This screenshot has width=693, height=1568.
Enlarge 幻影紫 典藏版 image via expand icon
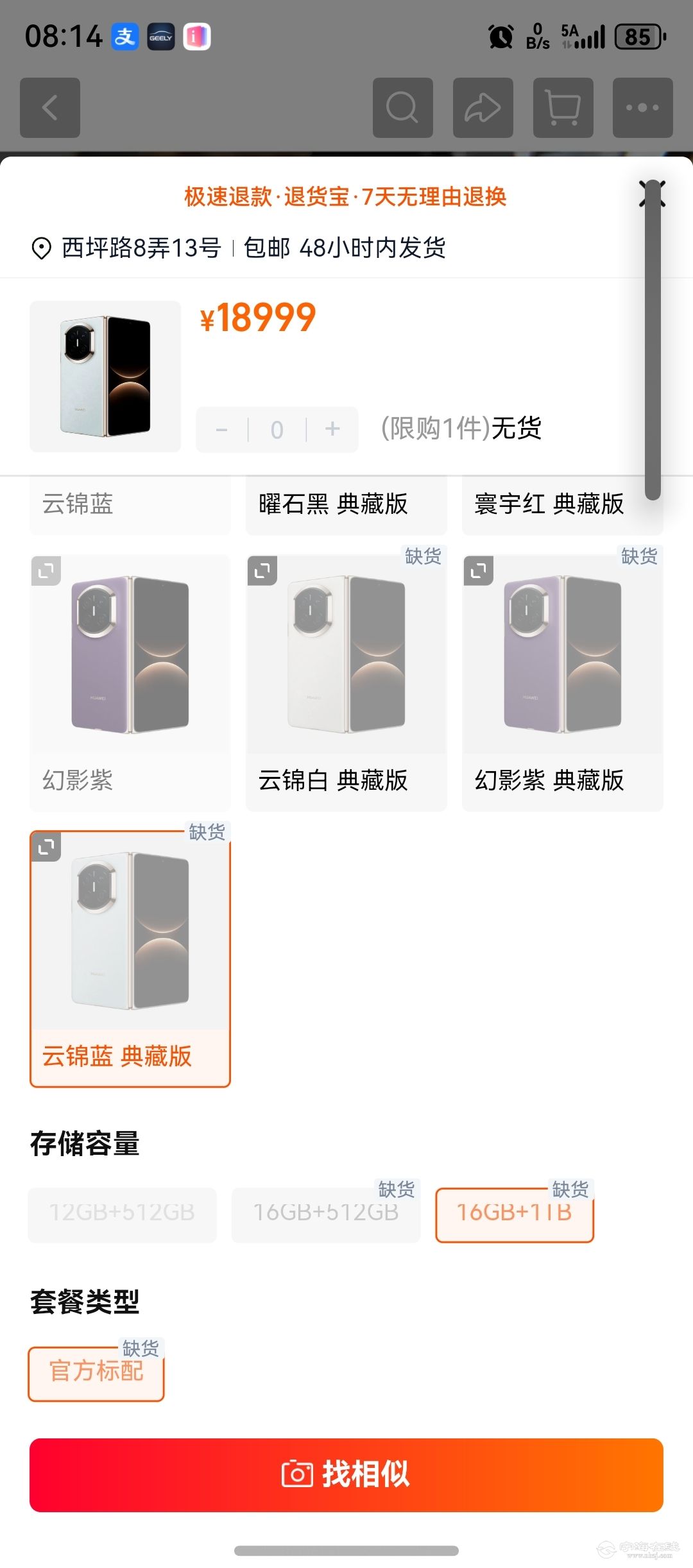tap(479, 570)
